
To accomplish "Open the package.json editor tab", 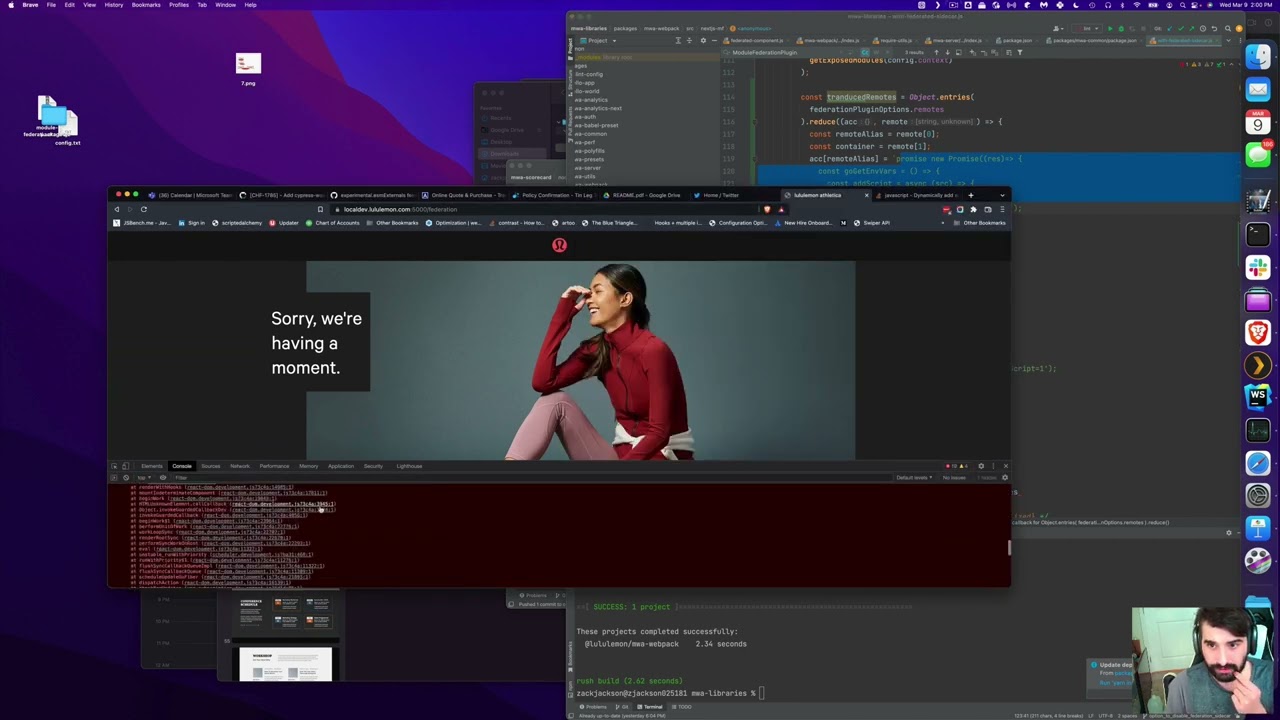I will (x=1014, y=40).
